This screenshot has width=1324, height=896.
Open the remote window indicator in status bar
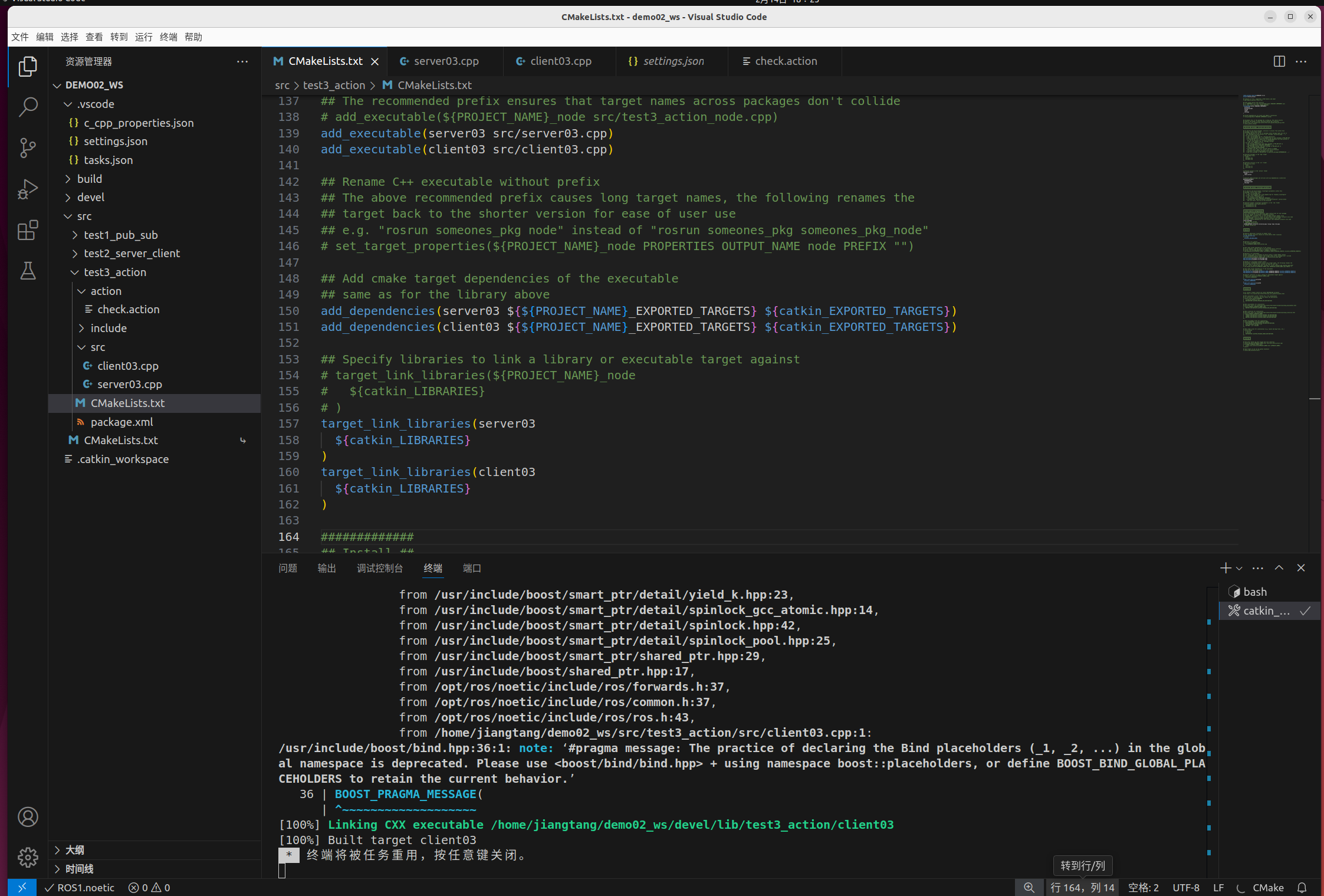[x=22, y=888]
